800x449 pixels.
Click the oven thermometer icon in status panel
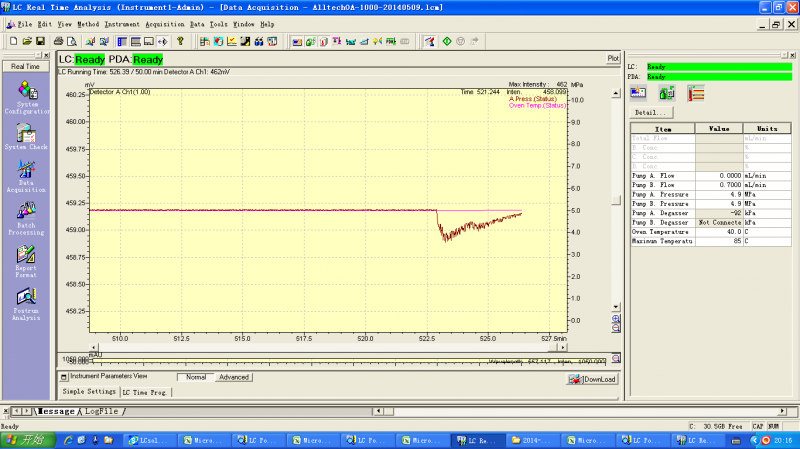point(695,93)
